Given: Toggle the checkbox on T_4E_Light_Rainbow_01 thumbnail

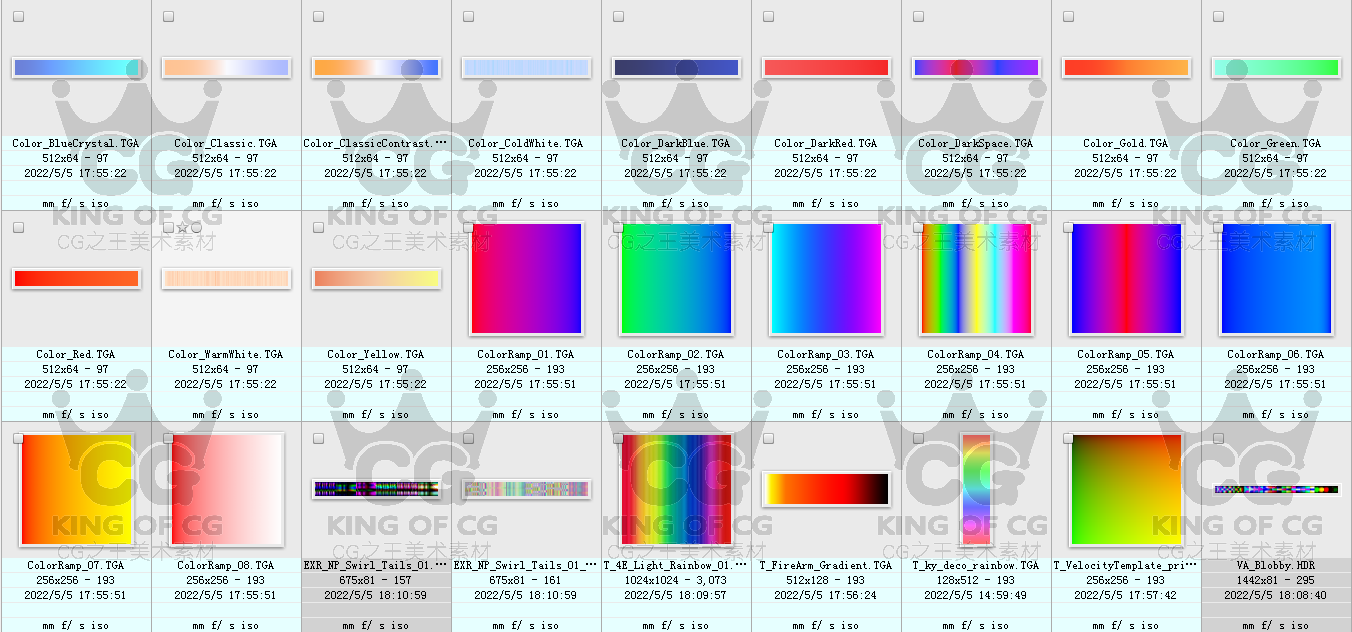Looking at the screenshot, I should (617, 437).
